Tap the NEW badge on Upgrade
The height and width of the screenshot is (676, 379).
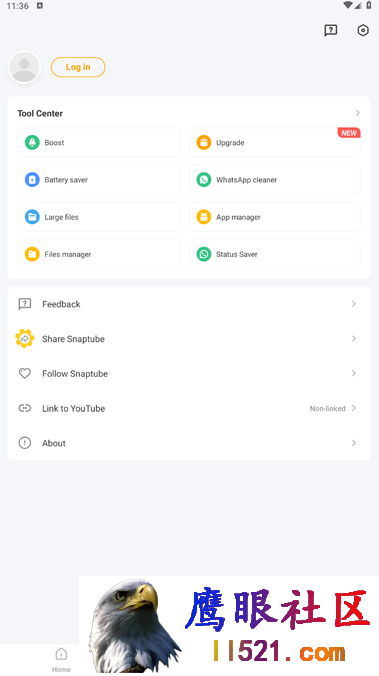349,133
